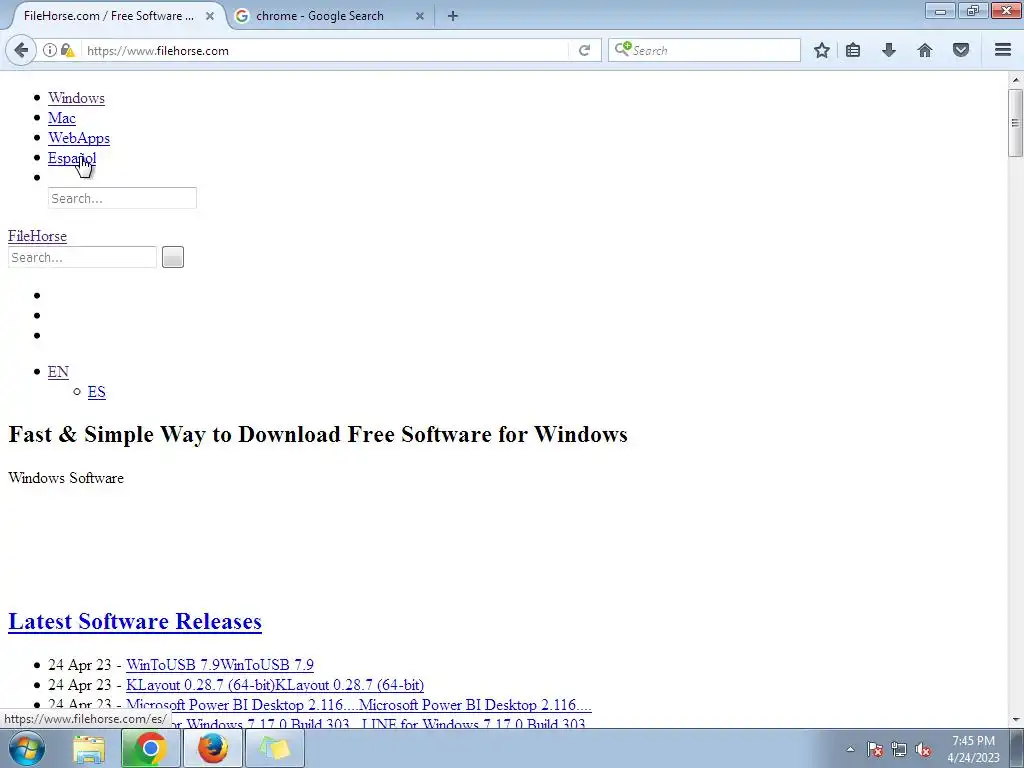
Task: Open the sticky notes taskbar icon
Action: tap(274, 748)
